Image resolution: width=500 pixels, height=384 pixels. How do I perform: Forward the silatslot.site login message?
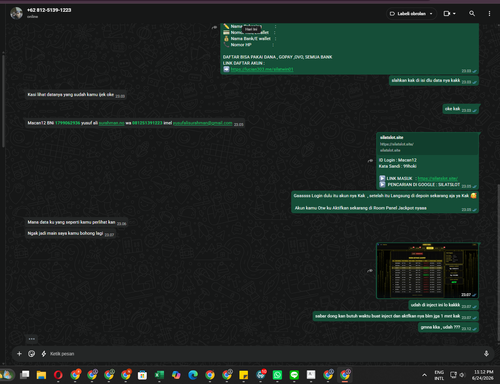pos(370,161)
